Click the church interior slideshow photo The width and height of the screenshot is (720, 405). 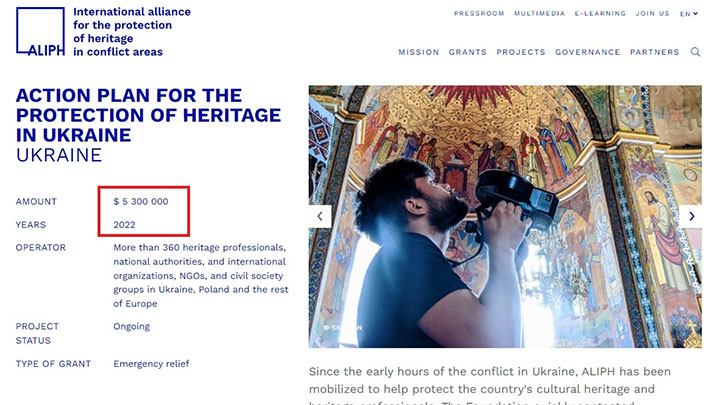click(505, 216)
